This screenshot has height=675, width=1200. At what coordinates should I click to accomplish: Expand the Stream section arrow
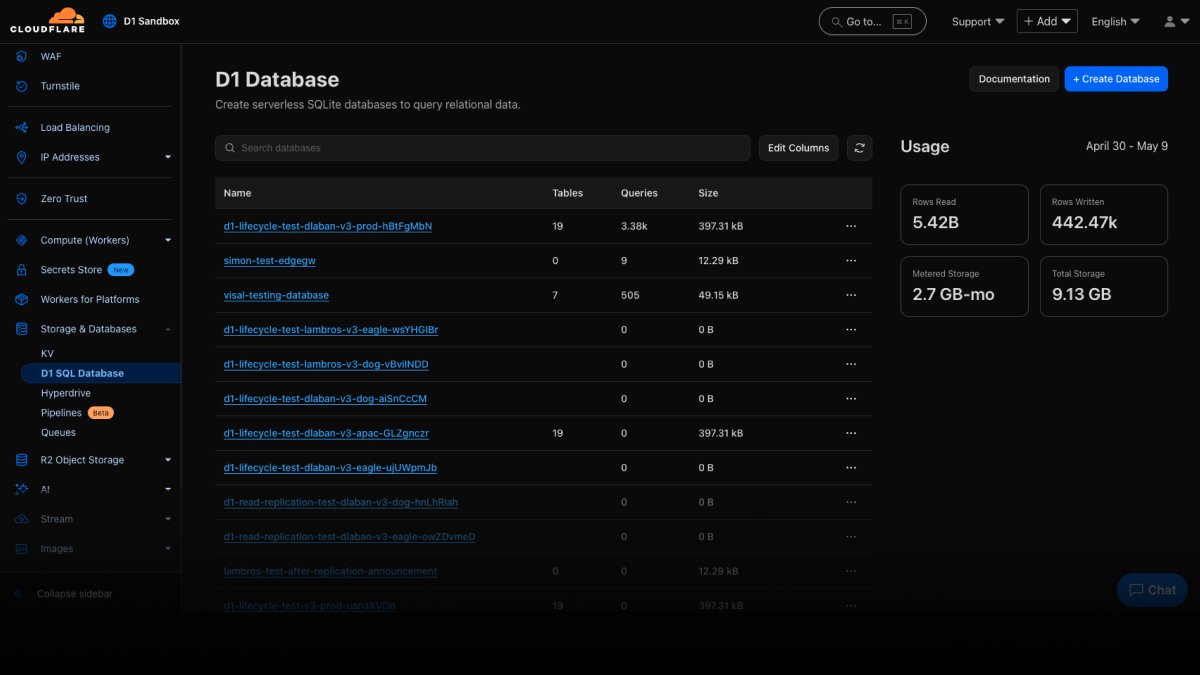pyautogui.click(x=168, y=519)
